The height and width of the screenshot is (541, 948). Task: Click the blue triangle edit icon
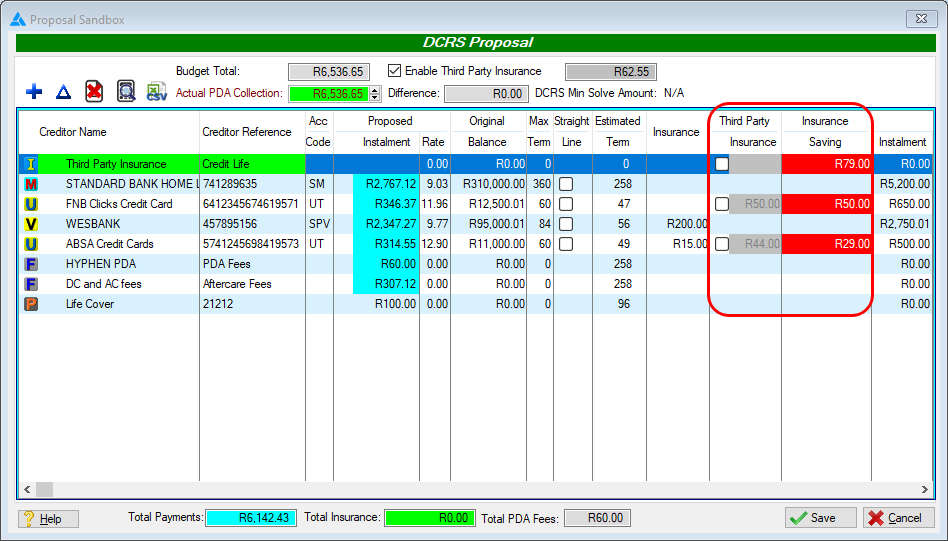[x=63, y=92]
